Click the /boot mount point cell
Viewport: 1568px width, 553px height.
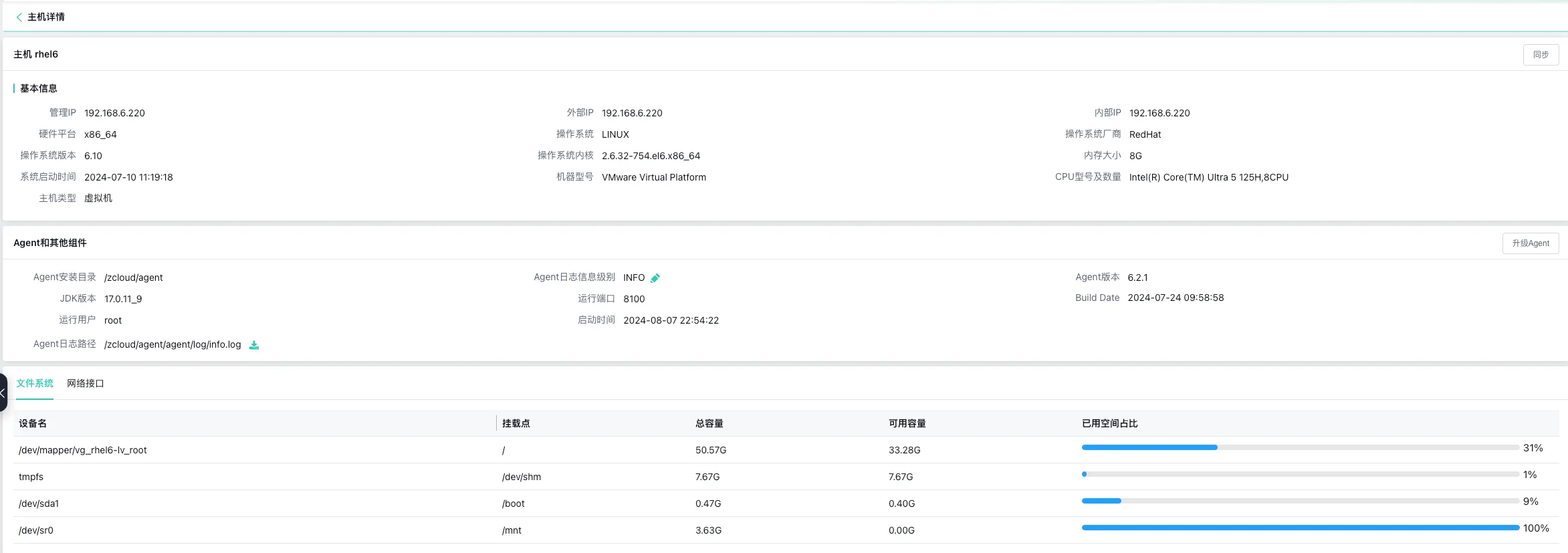(x=513, y=504)
